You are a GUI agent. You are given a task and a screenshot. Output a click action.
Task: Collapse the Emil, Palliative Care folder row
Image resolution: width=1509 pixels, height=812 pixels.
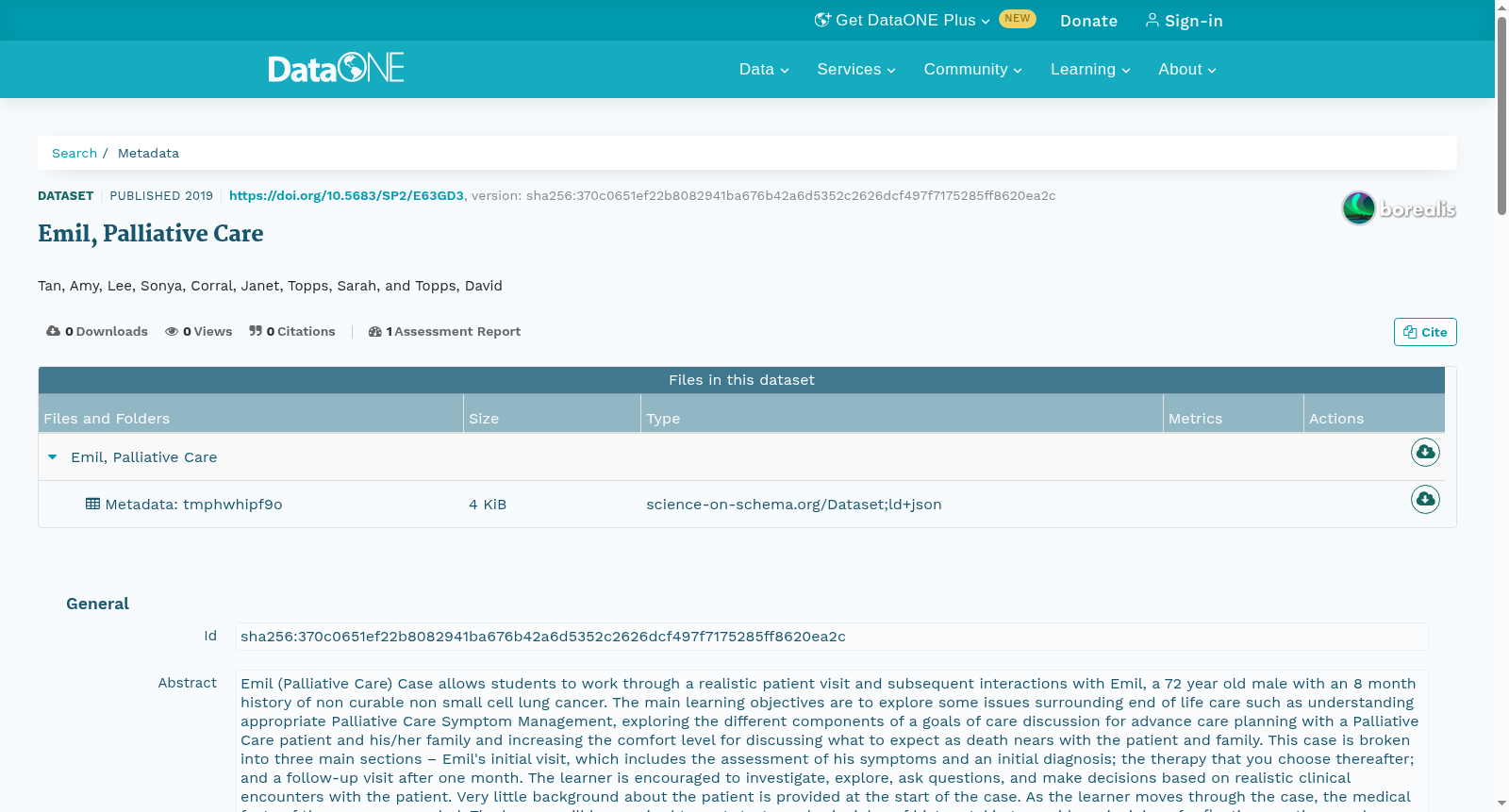[x=53, y=457]
